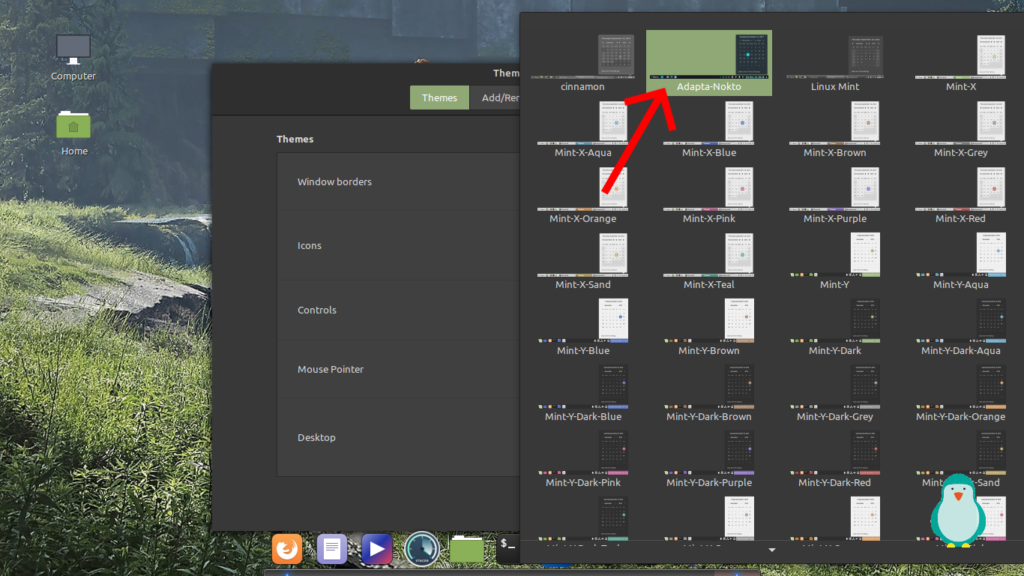Choose the Linux Mint theme

point(835,63)
